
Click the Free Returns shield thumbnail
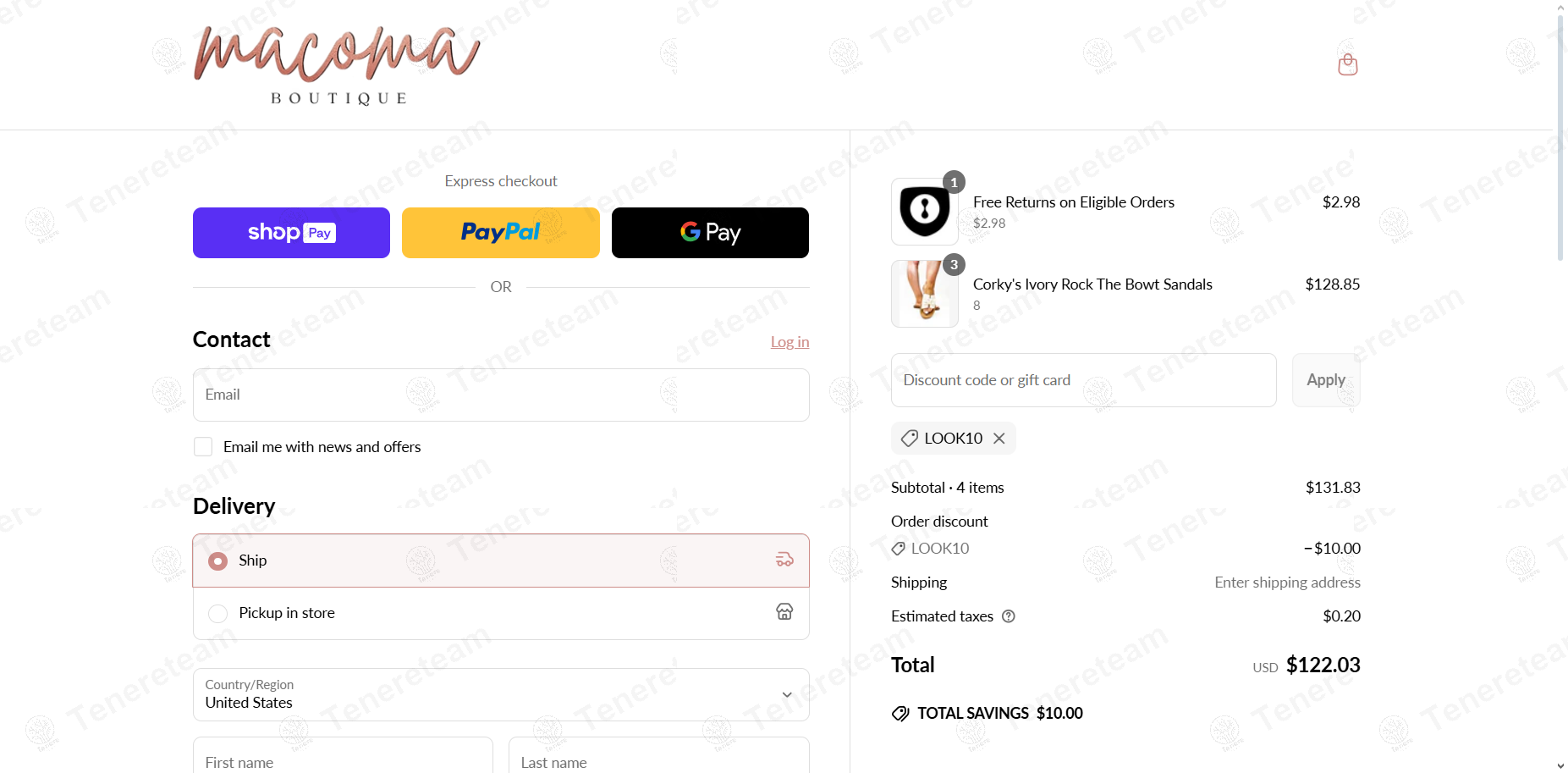(925, 212)
